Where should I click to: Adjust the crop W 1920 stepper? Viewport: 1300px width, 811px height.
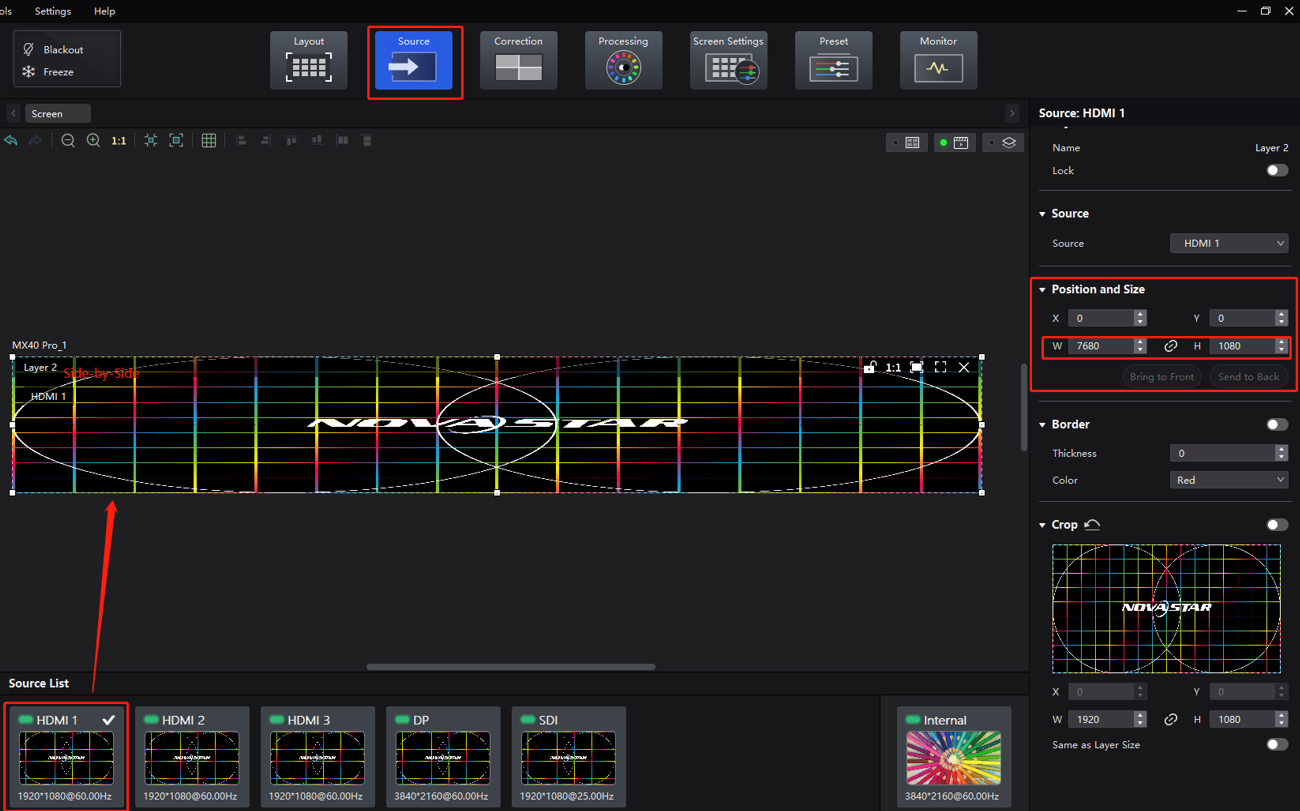pos(1139,719)
